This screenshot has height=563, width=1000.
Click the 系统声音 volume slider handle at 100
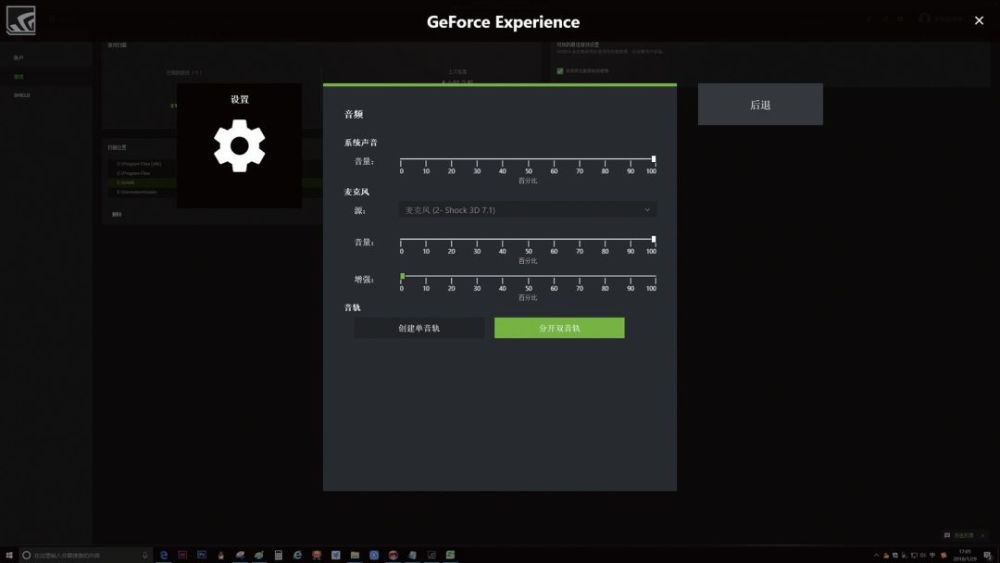pyautogui.click(x=654, y=159)
